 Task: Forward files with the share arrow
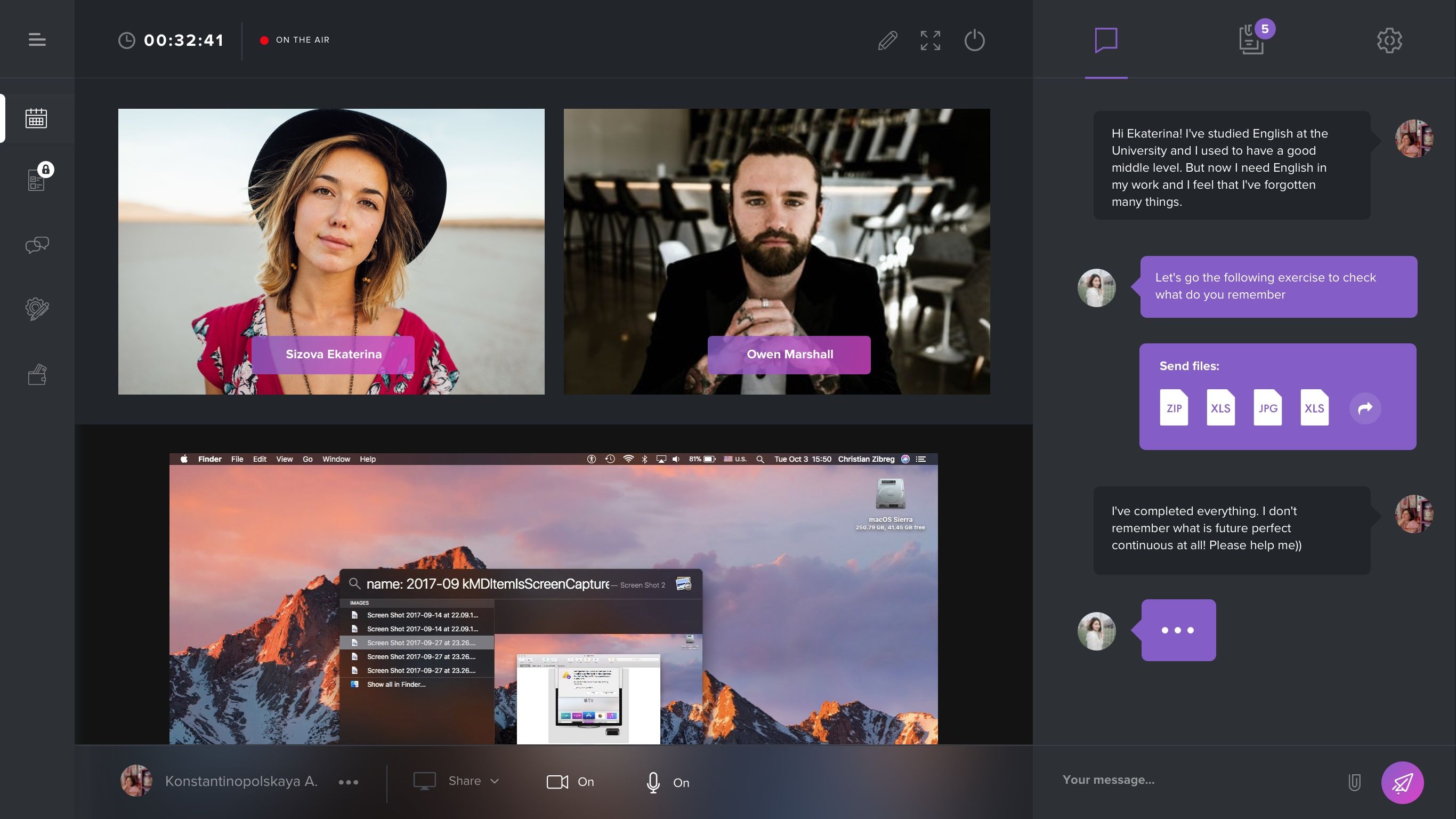[1365, 408]
